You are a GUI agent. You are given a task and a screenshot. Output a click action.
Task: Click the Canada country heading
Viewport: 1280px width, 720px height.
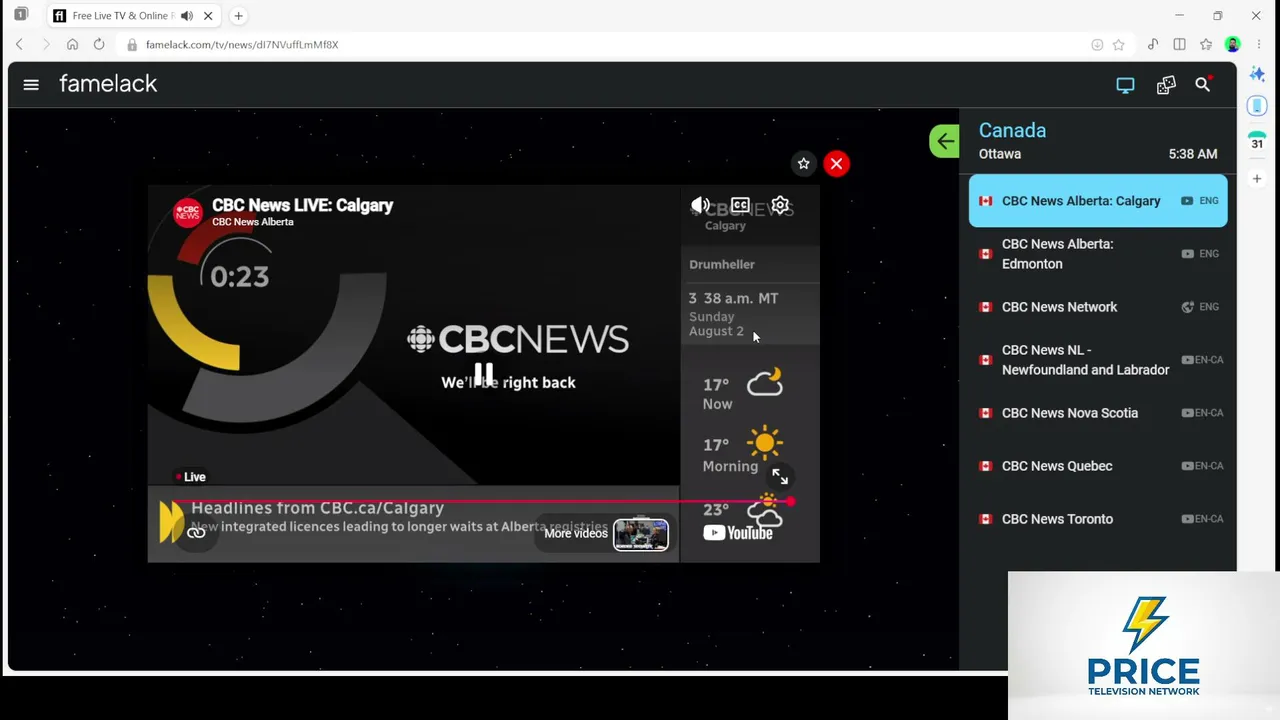[x=1012, y=130]
